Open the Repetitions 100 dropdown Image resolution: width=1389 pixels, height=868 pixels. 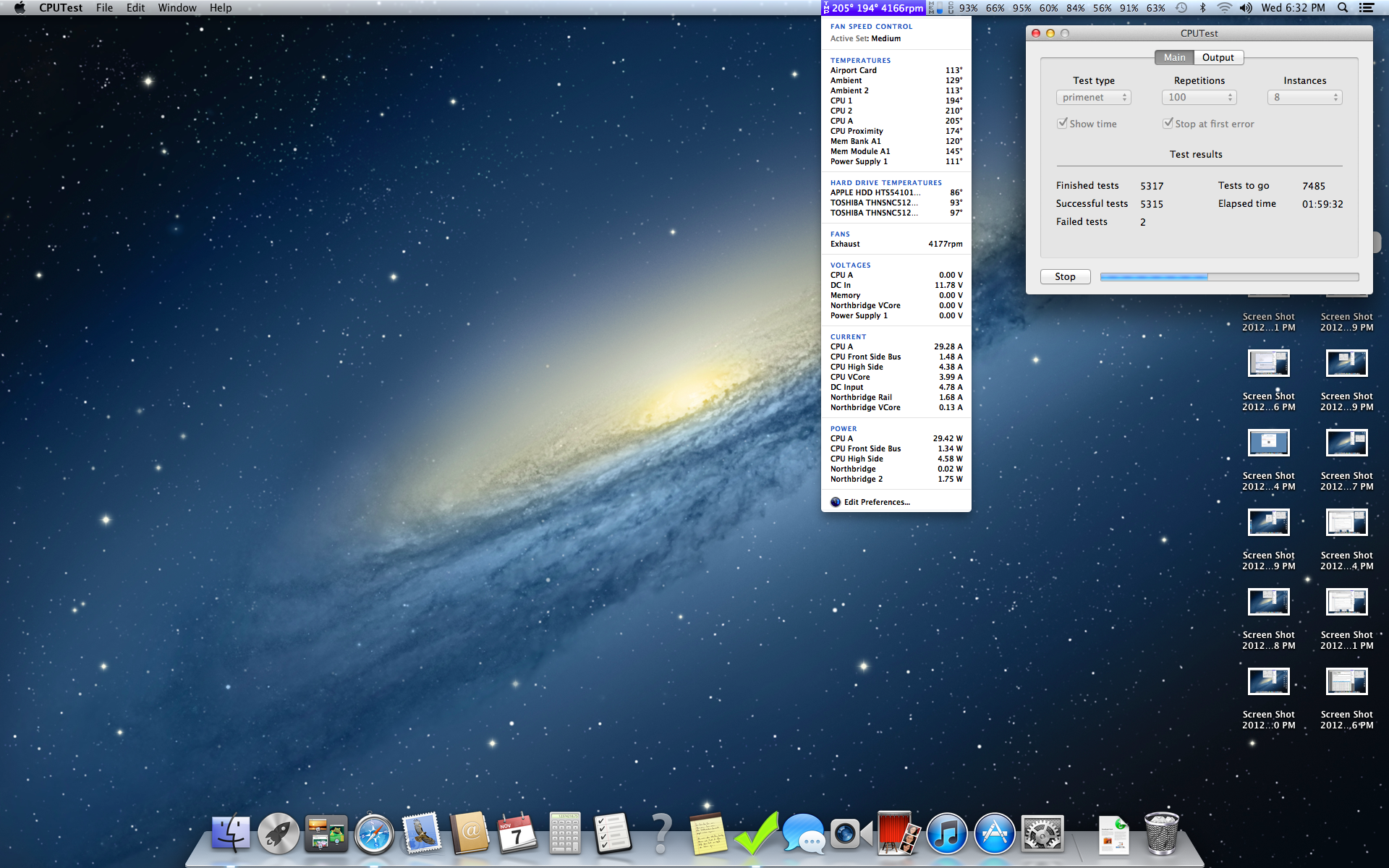[1199, 98]
